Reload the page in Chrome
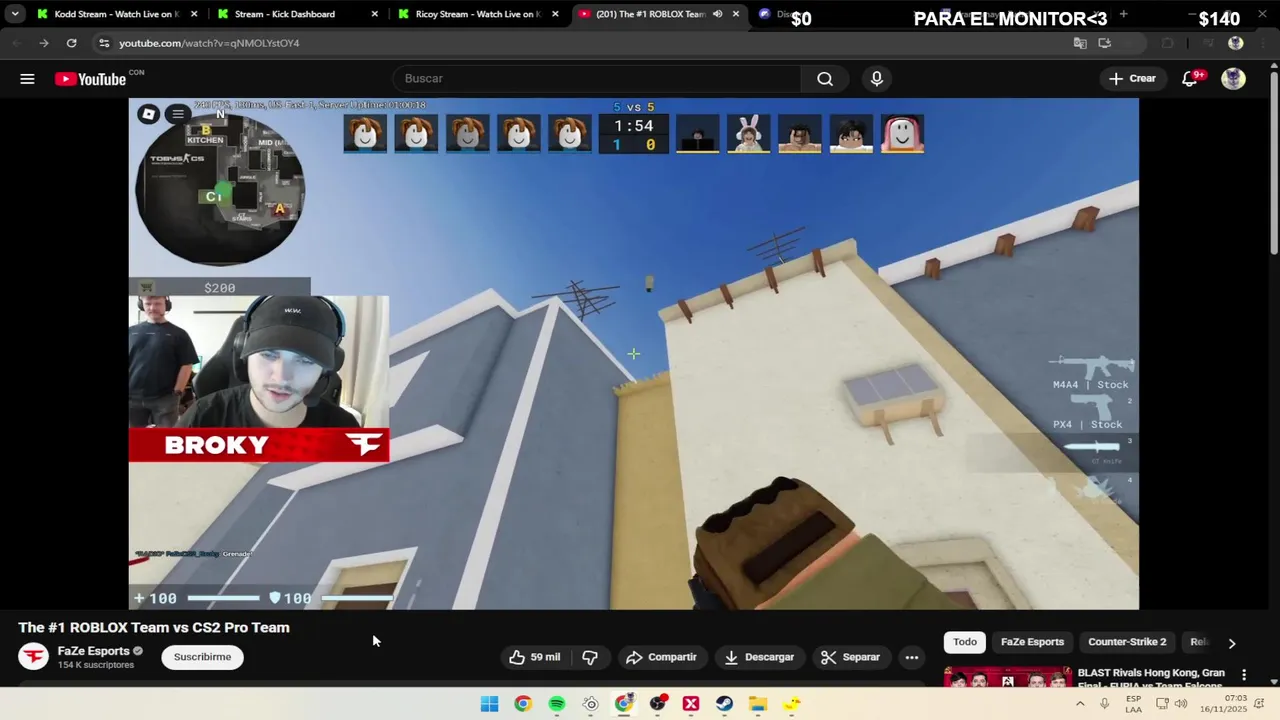 [x=71, y=43]
